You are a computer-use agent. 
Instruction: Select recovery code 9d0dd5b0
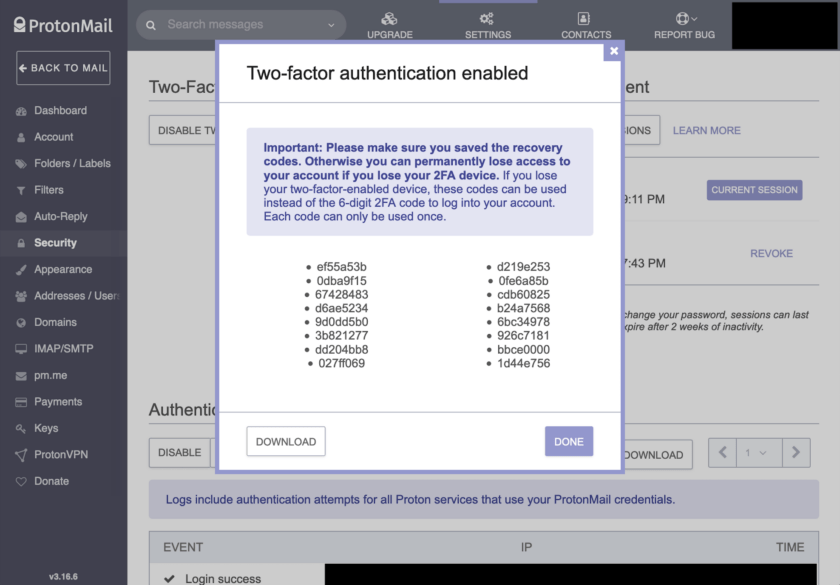pos(341,322)
